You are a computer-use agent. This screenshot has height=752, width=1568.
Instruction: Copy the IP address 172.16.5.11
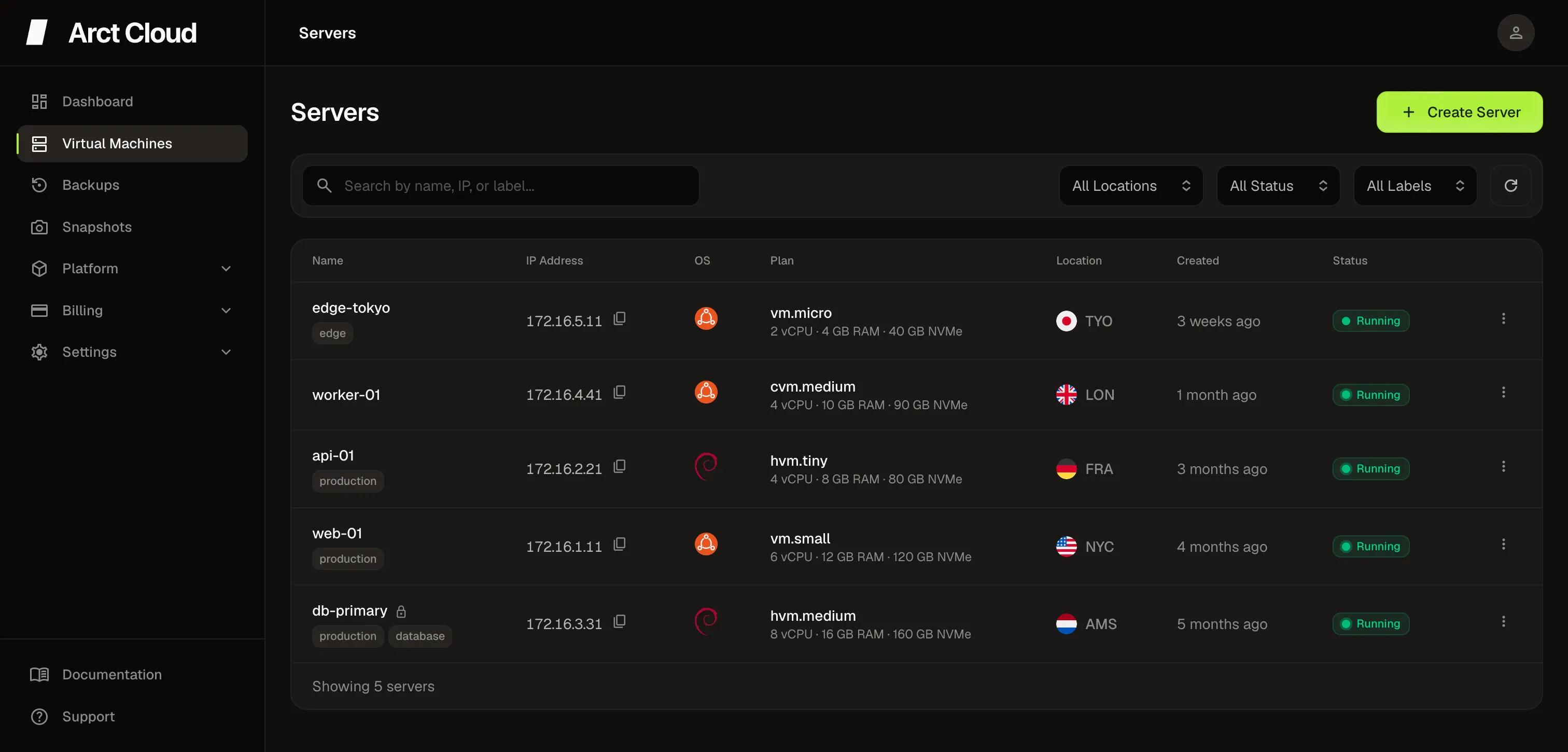click(x=619, y=318)
